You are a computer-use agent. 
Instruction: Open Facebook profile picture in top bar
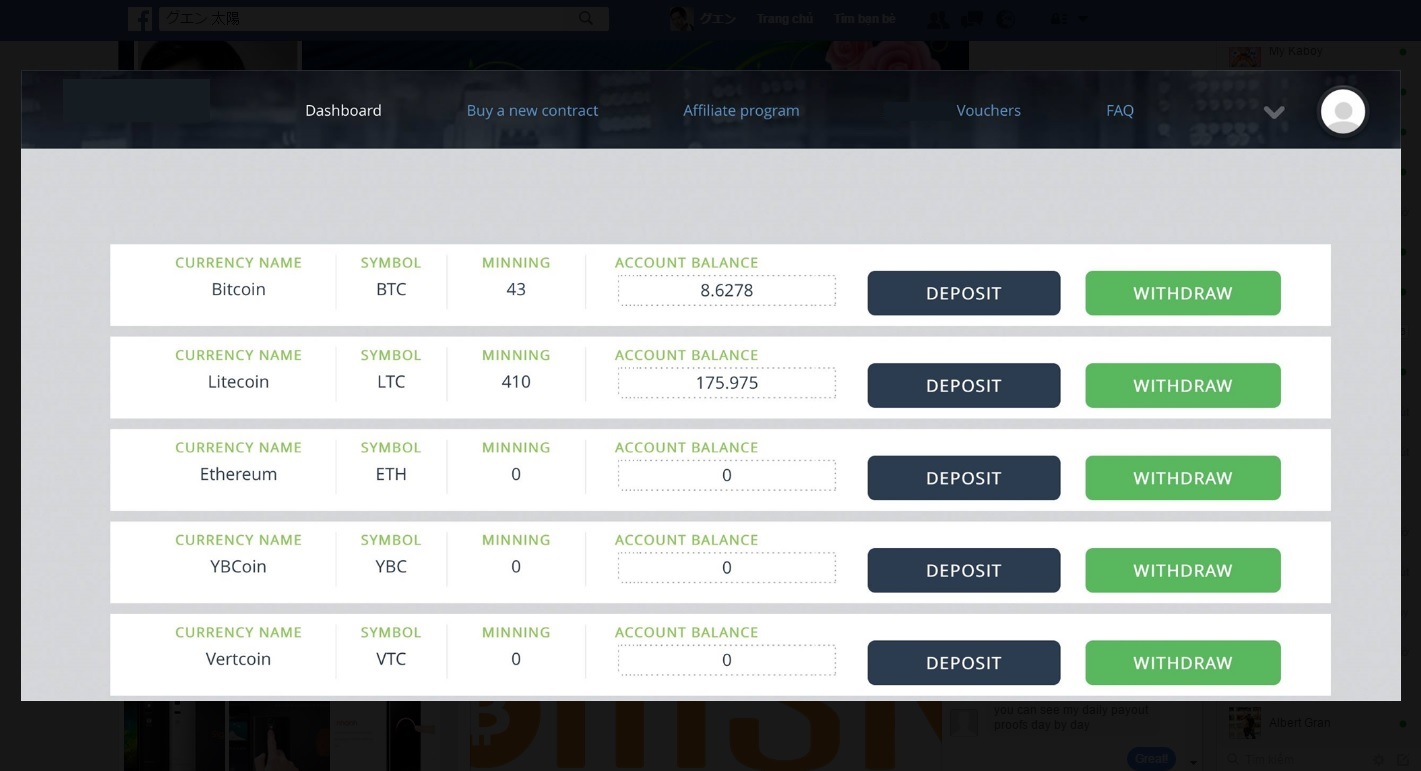coord(682,19)
